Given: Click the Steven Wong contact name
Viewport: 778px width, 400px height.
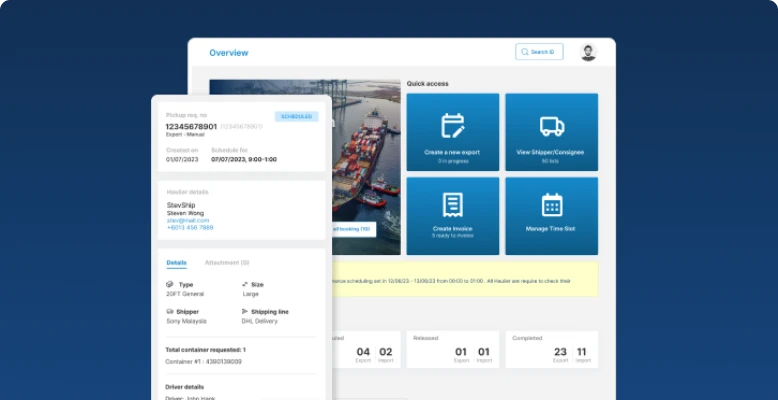Looking at the screenshot, I should pos(185,213).
